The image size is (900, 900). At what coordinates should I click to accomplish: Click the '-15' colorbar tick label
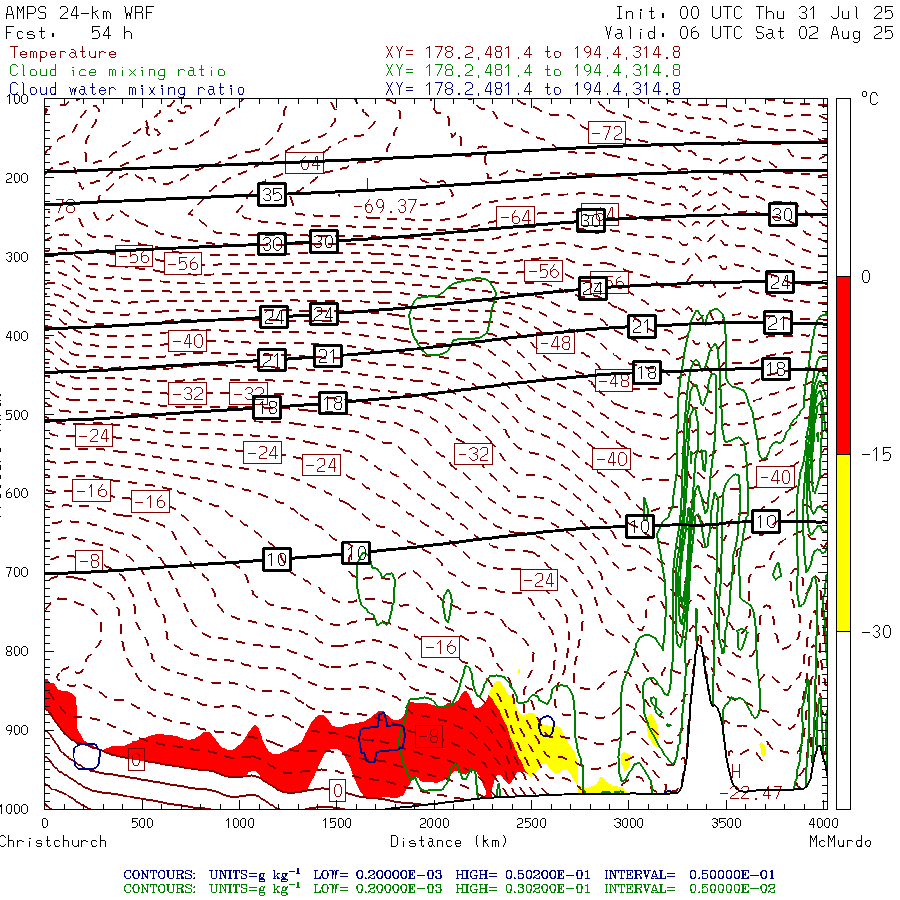876,455
